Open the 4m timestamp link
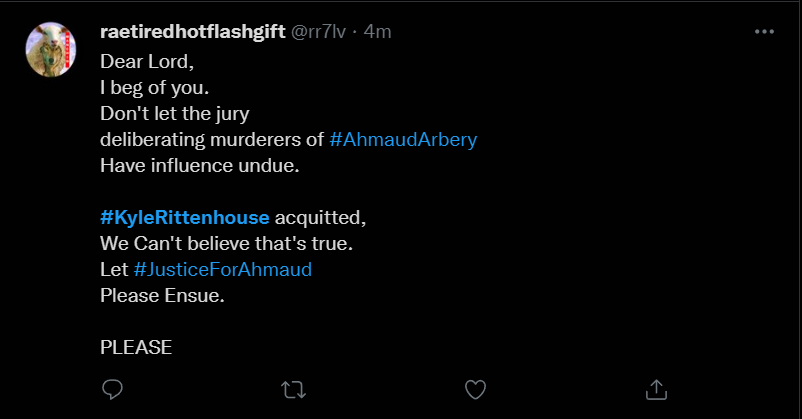Viewport: 802px width, 419px height. click(x=377, y=32)
